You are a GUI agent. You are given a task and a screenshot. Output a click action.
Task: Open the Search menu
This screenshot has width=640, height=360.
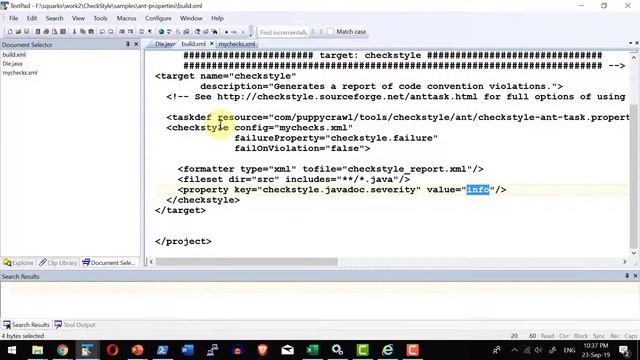point(54,18)
